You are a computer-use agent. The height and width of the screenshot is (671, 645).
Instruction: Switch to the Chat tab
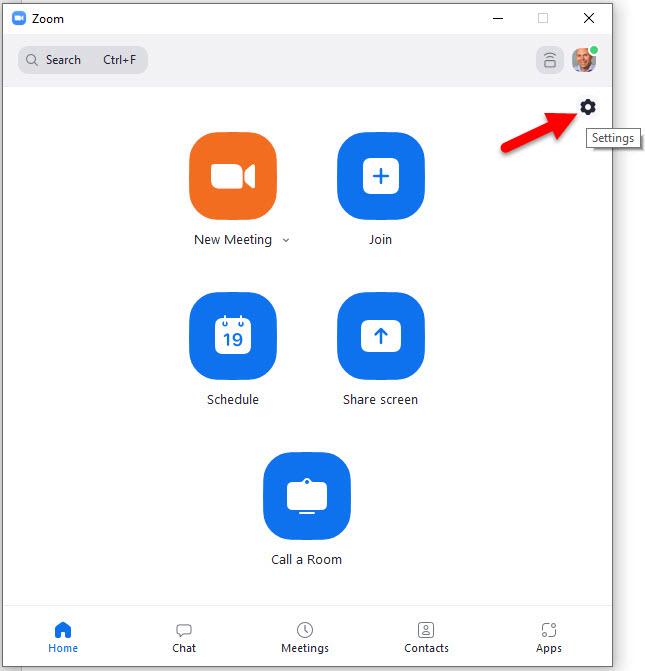coord(184,637)
